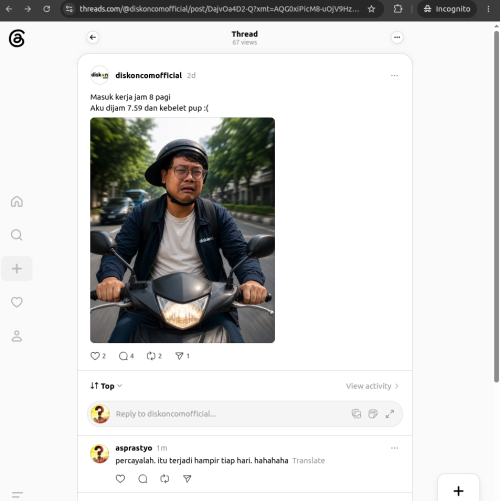The width and height of the screenshot is (500, 501).
Task: Share asprastyo's comment
Action: point(187,479)
